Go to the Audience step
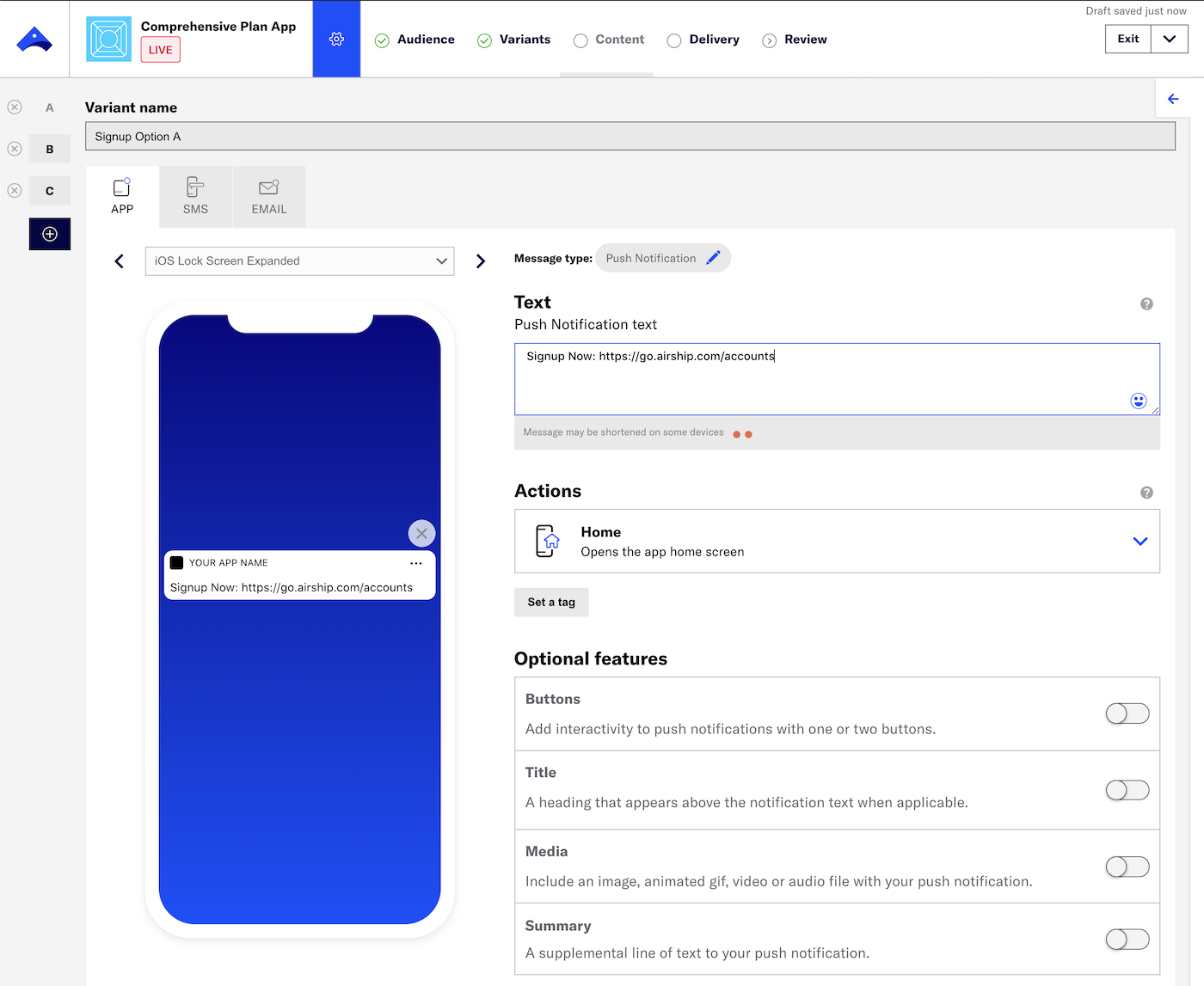The width and height of the screenshot is (1204, 986). click(415, 40)
